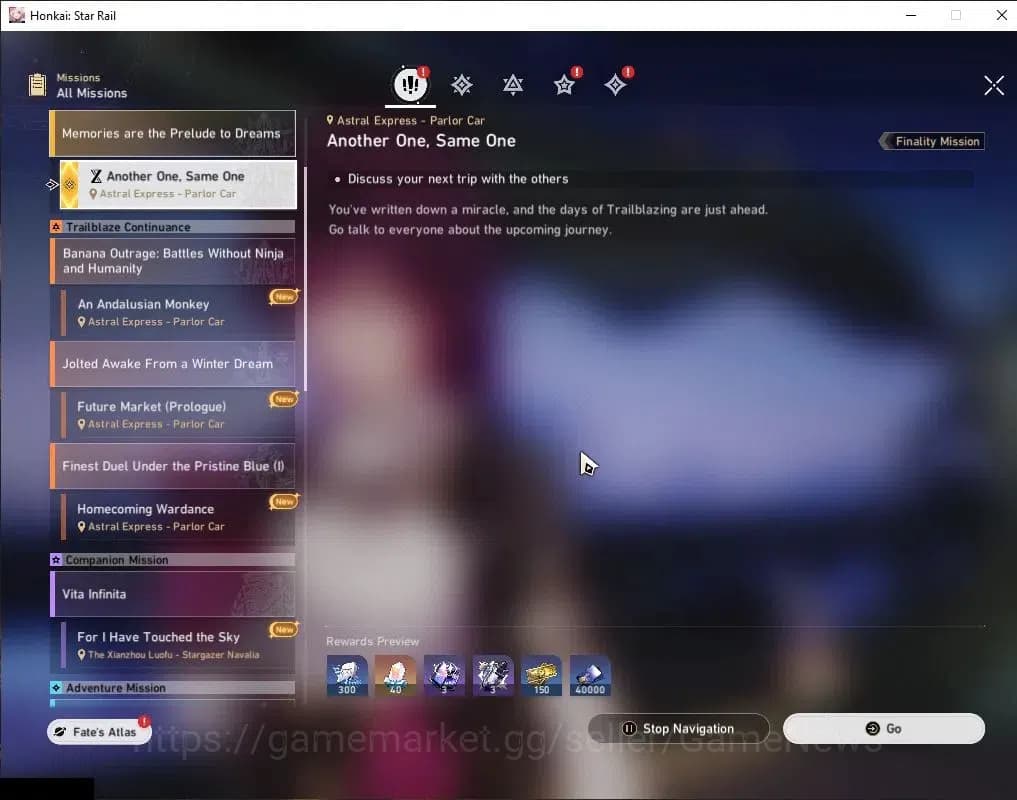This screenshot has height=800, width=1017.
Task: Click the Honkai: Star Rail title bar icon
Action: [x=17, y=15]
